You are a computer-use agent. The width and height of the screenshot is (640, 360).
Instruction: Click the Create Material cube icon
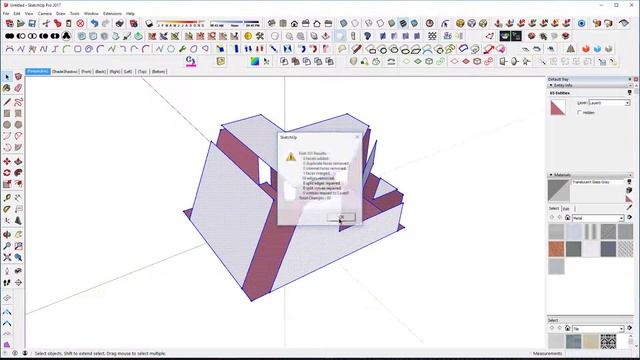pos(629,191)
